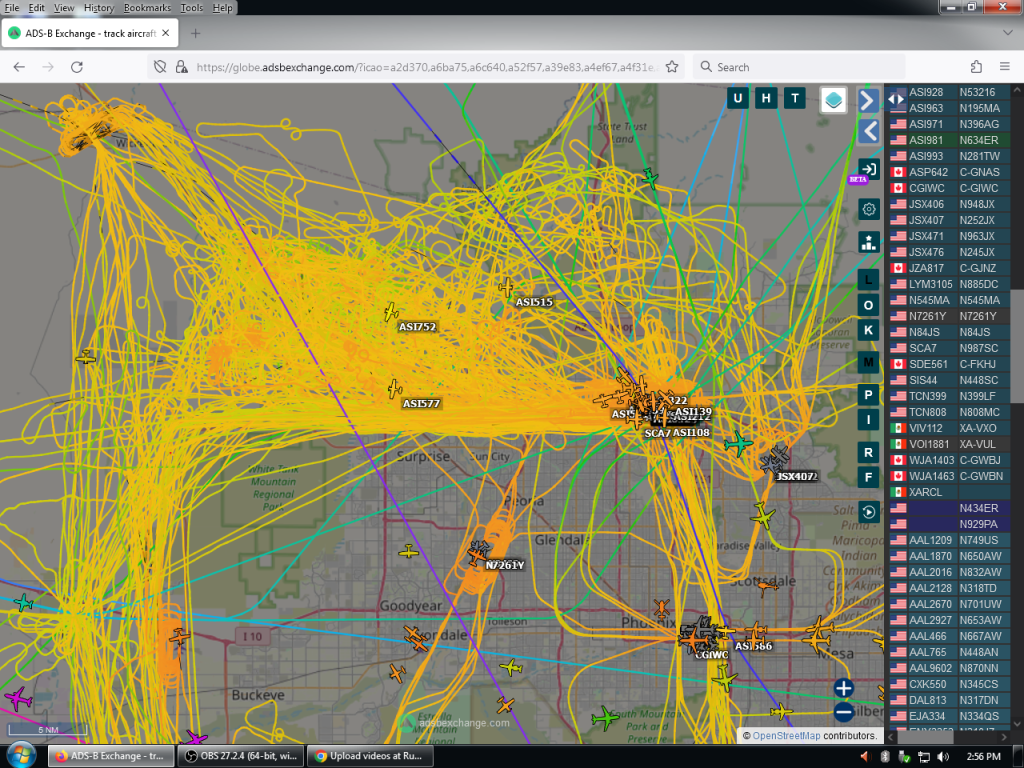Select JSX406 N948JX row
1024x768 pixels.
coord(950,204)
